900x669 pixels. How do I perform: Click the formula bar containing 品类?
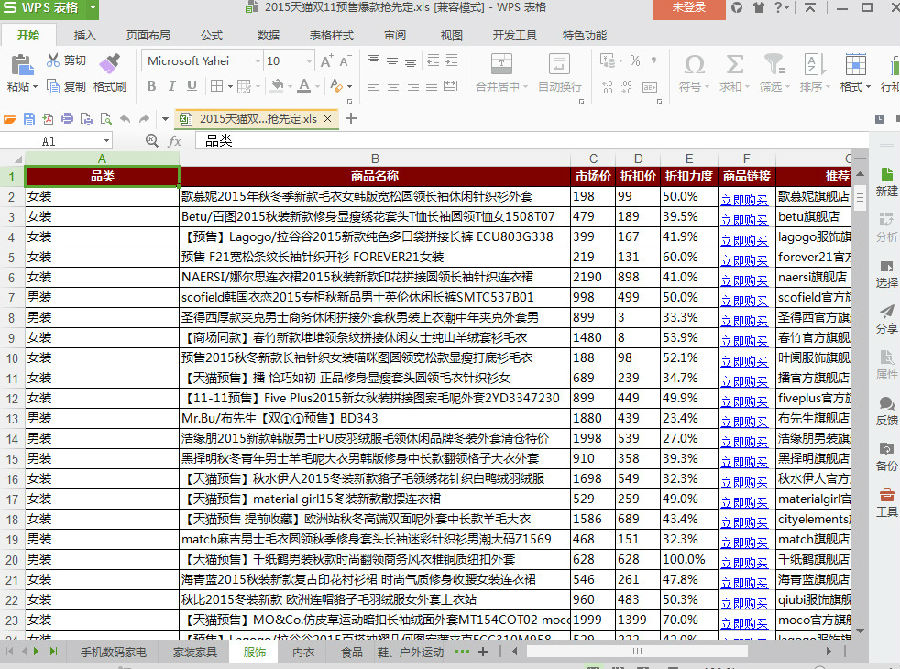point(531,141)
